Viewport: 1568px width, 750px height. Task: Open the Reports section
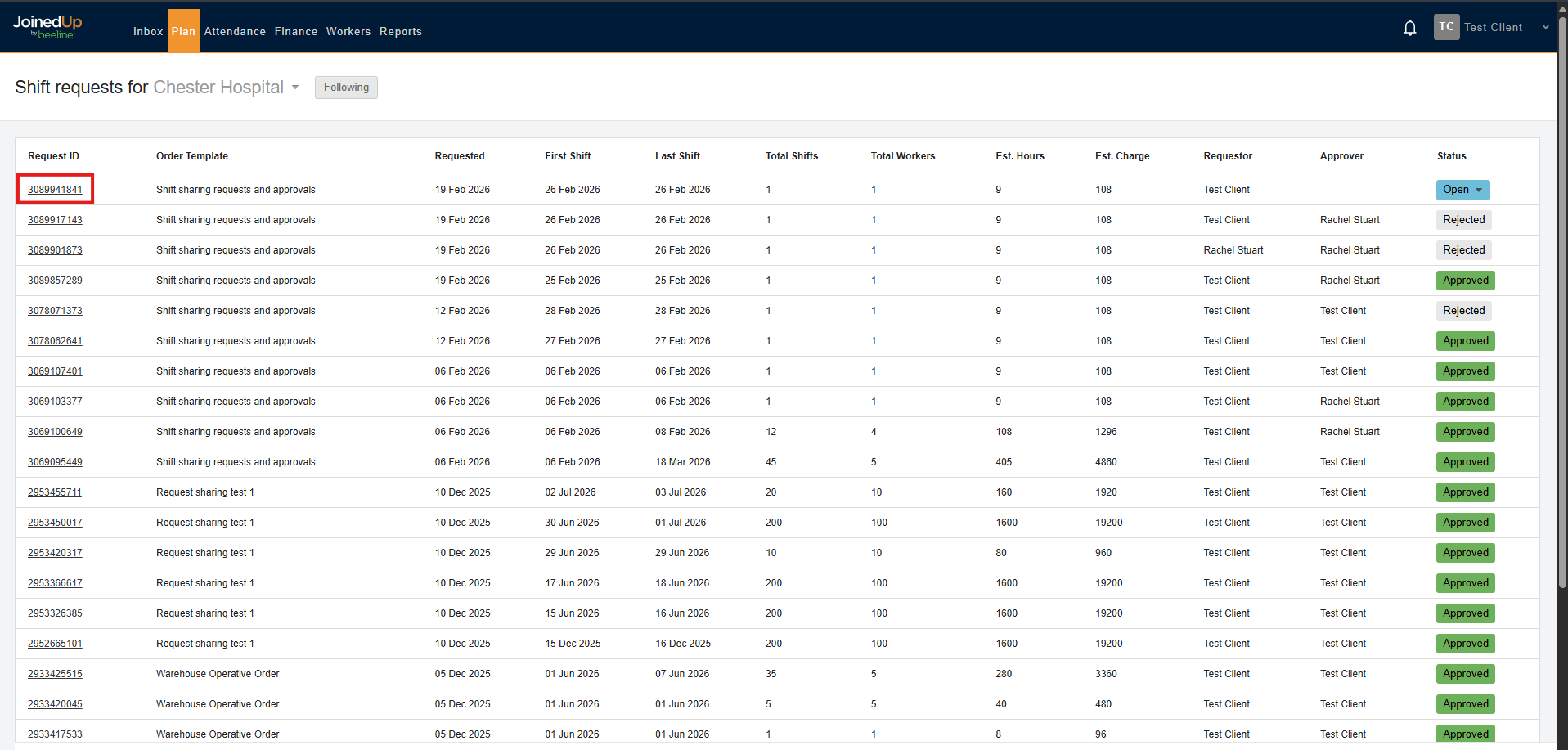click(400, 31)
